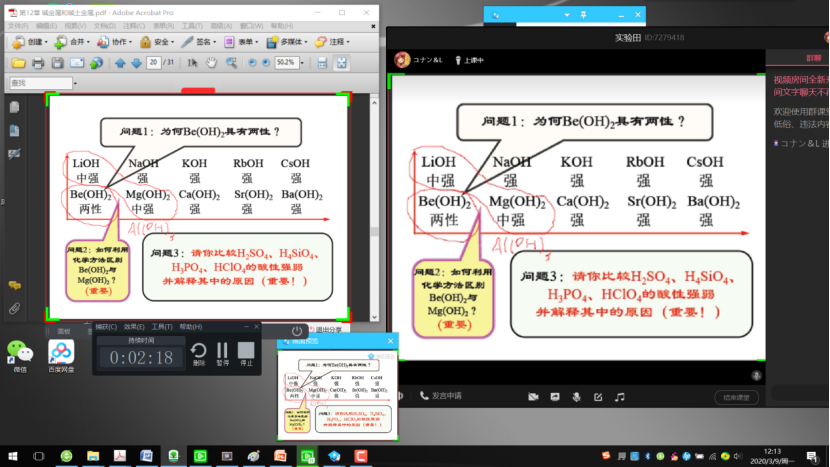Pause the screen recording
This screenshot has height=467, width=830.
pos(222,352)
